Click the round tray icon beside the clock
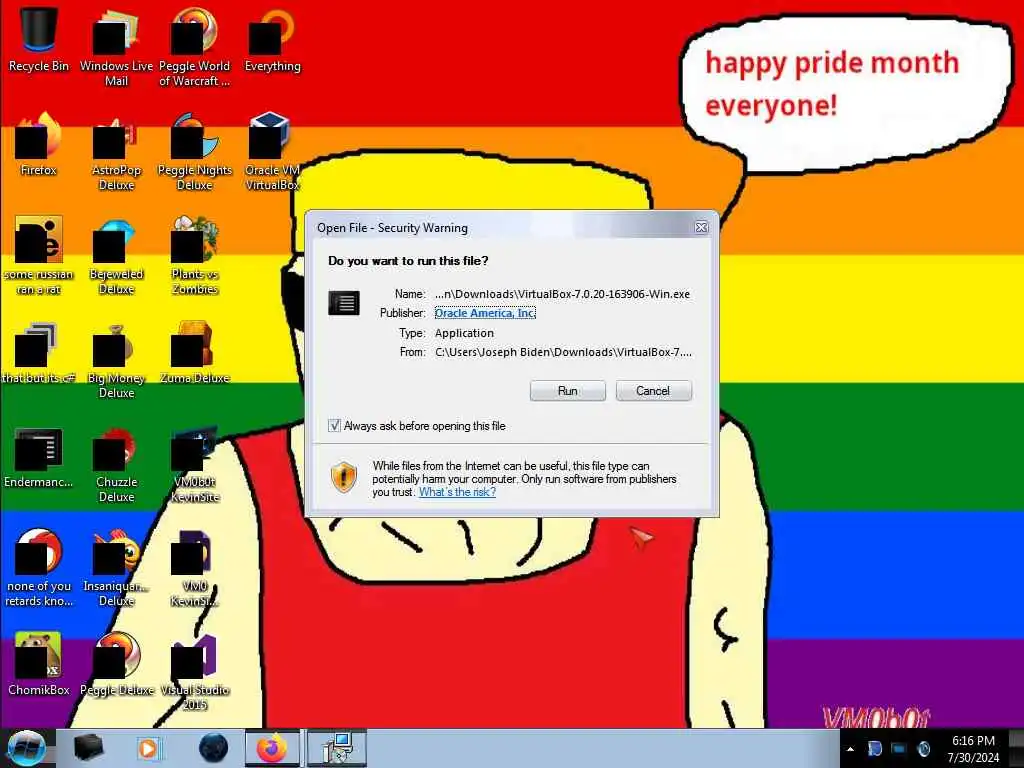The image size is (1024, 768). pyautogui.click(x=923, y=749)
